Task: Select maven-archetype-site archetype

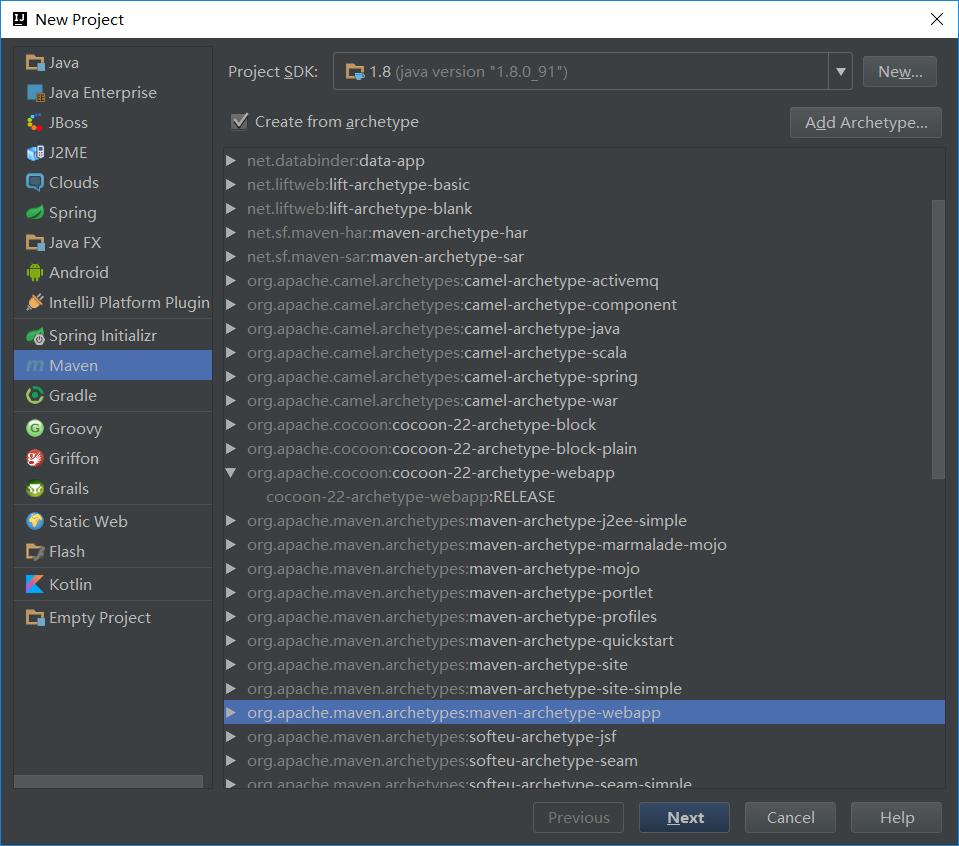Action: [x=437, y=665]
